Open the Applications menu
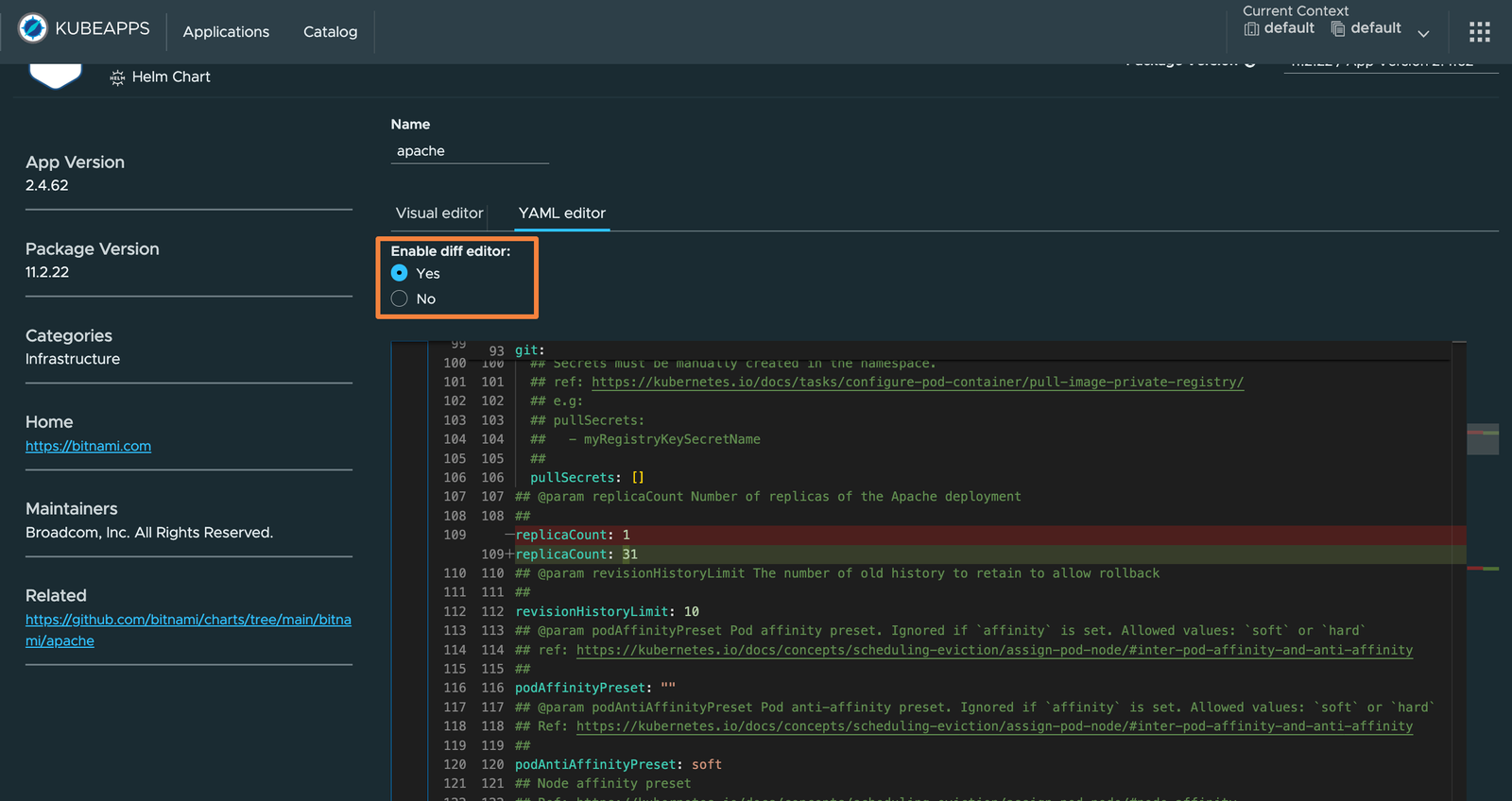This screenshot has height=801, width=1512. click(226, 32)
